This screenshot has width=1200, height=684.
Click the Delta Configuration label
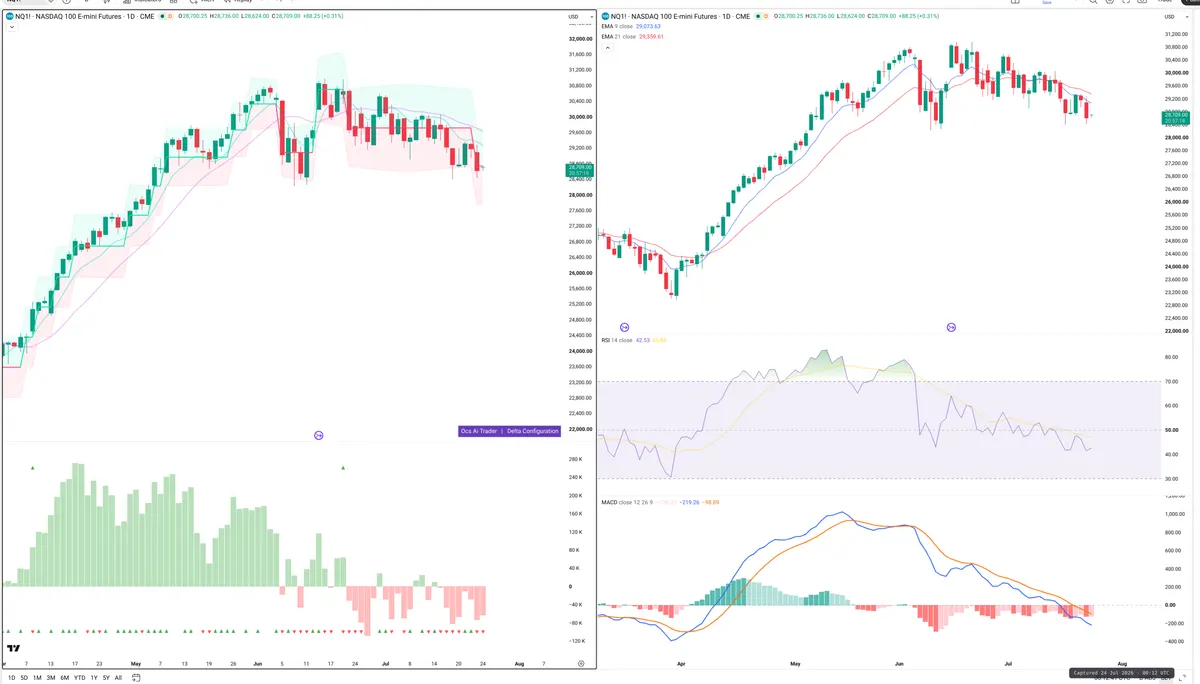coord(531,431)
